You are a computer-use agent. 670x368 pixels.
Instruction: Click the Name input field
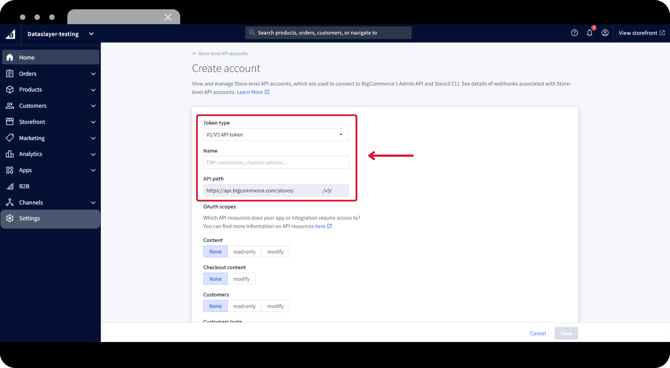coord(276,162)
